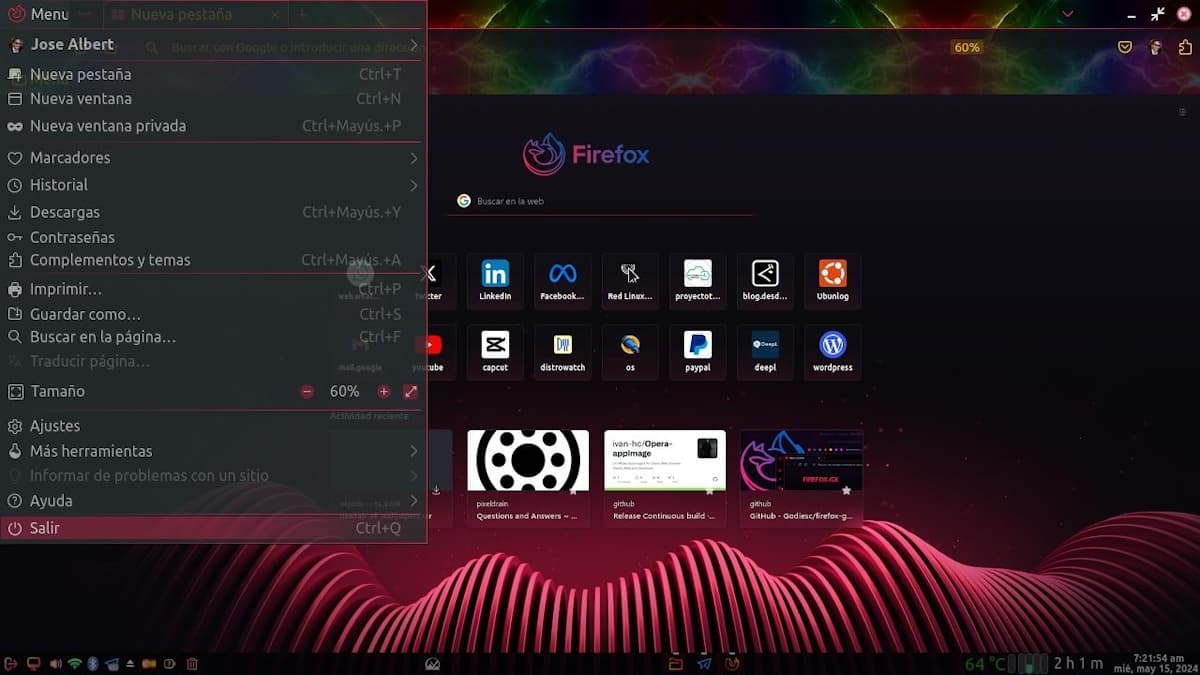Open the Wi-Fi network tray icon

pos(74,663)
